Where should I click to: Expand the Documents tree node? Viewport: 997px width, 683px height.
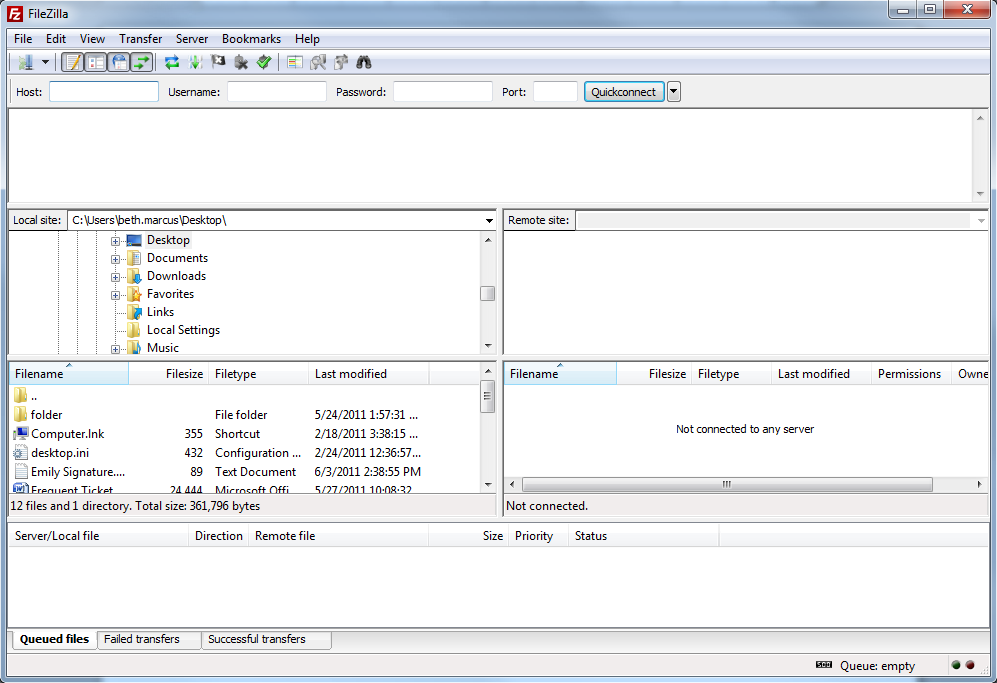[x=115, y=259]
